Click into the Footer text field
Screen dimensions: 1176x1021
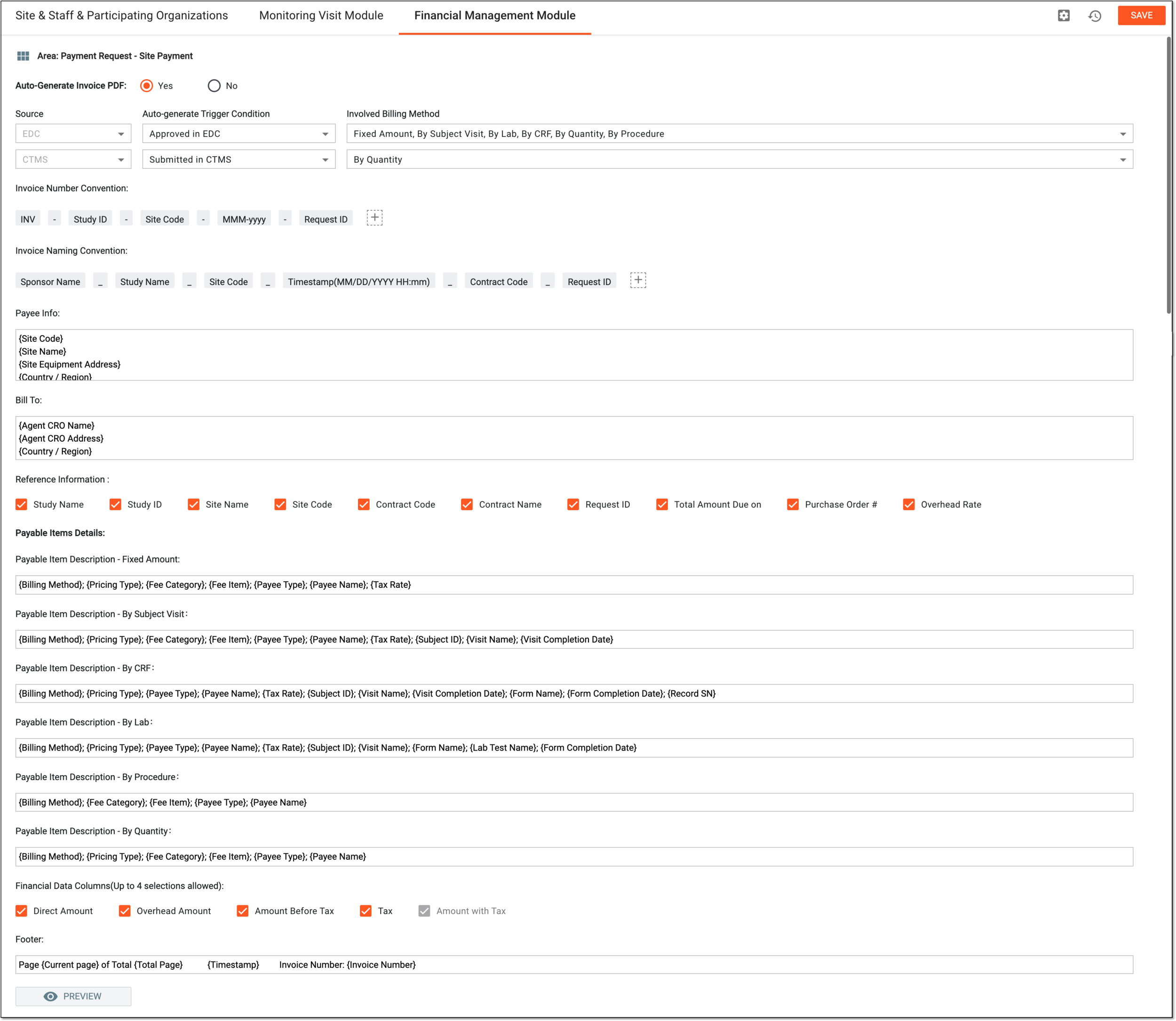pos(574,965)
